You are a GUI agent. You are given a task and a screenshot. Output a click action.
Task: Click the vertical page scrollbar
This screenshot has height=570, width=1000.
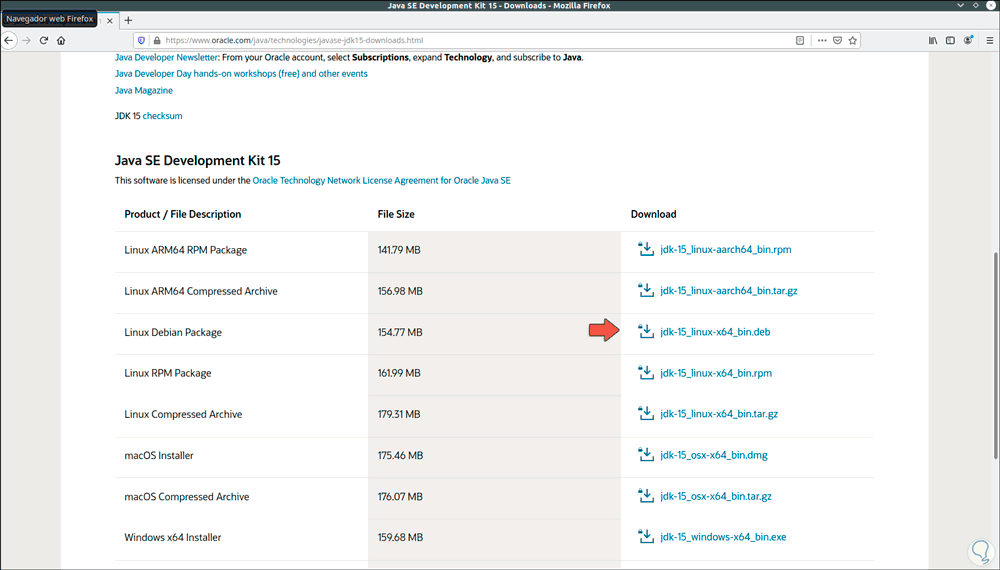pyautogui.click(x=995, y=355)
